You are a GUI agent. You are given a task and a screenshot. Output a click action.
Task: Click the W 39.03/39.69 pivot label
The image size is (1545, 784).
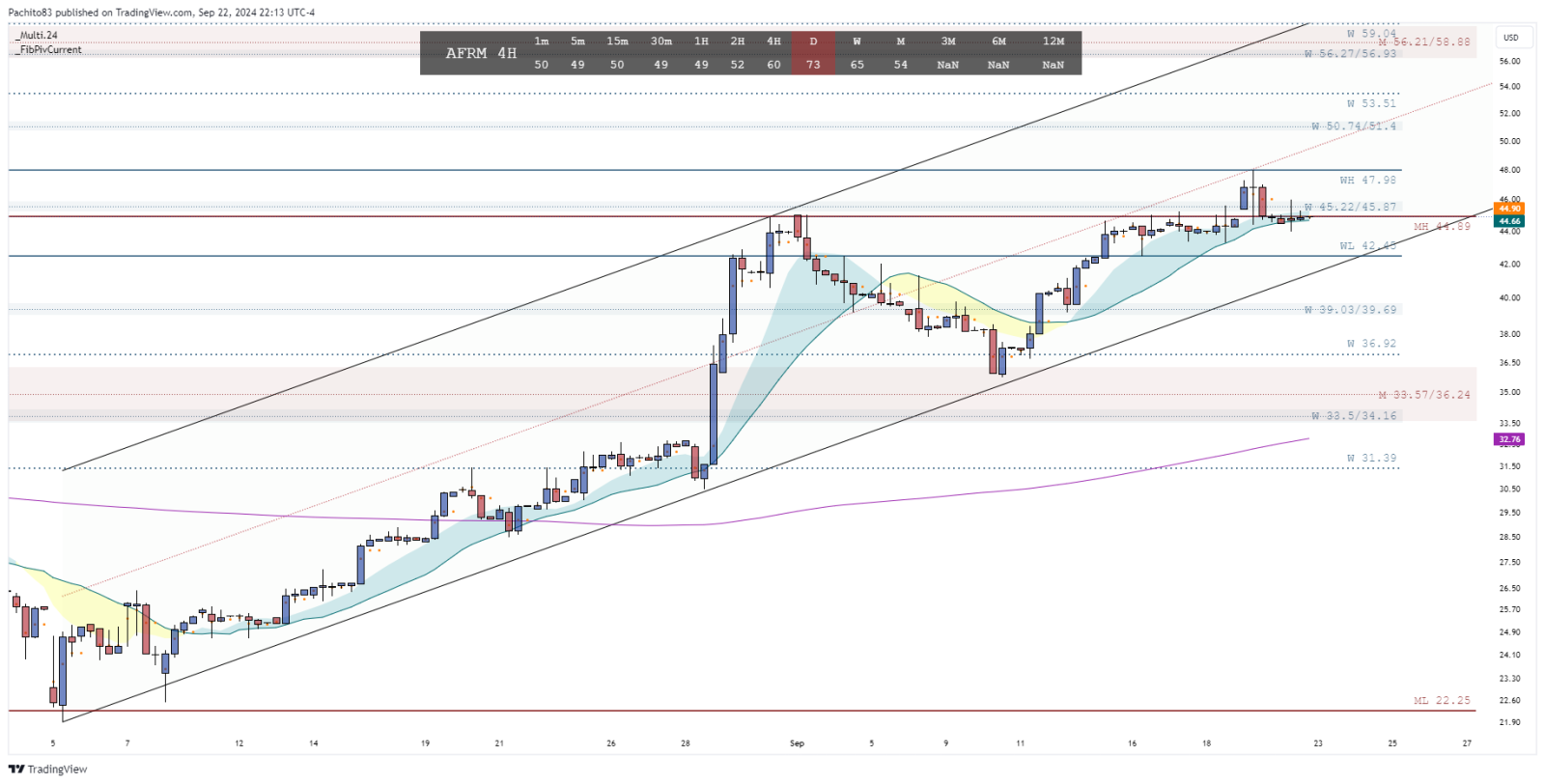[x=1351, y=310]
